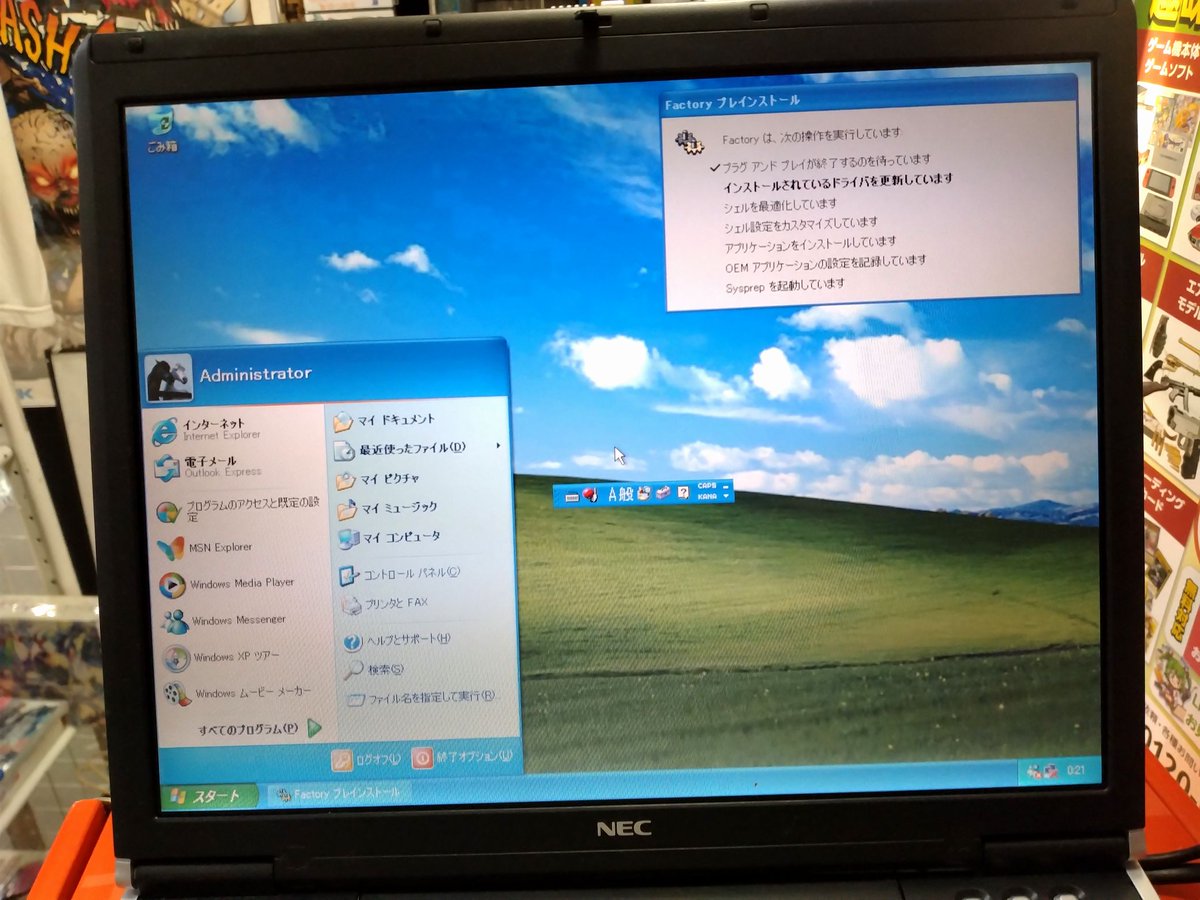This screenshot has height=900, width=1200.
Task: Expand 最近使ったファイル submenu
Action: point(418,448)
